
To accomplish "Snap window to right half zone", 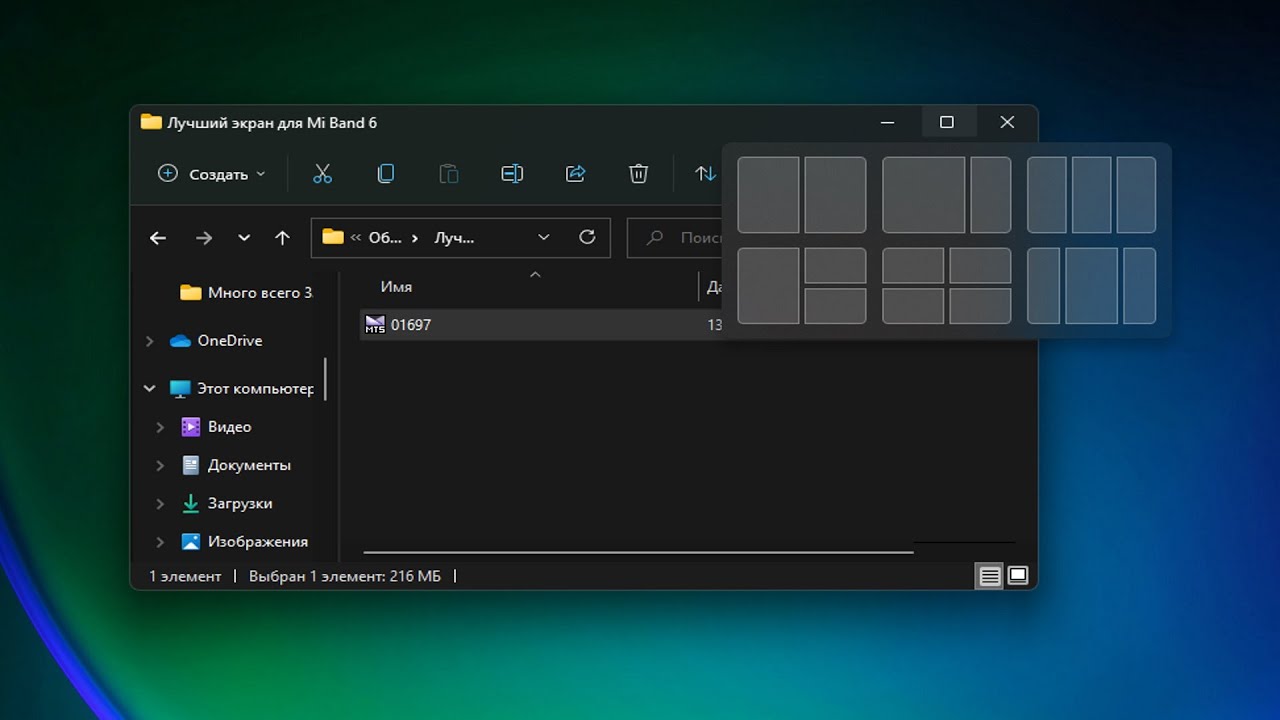I will coord(835,195).
